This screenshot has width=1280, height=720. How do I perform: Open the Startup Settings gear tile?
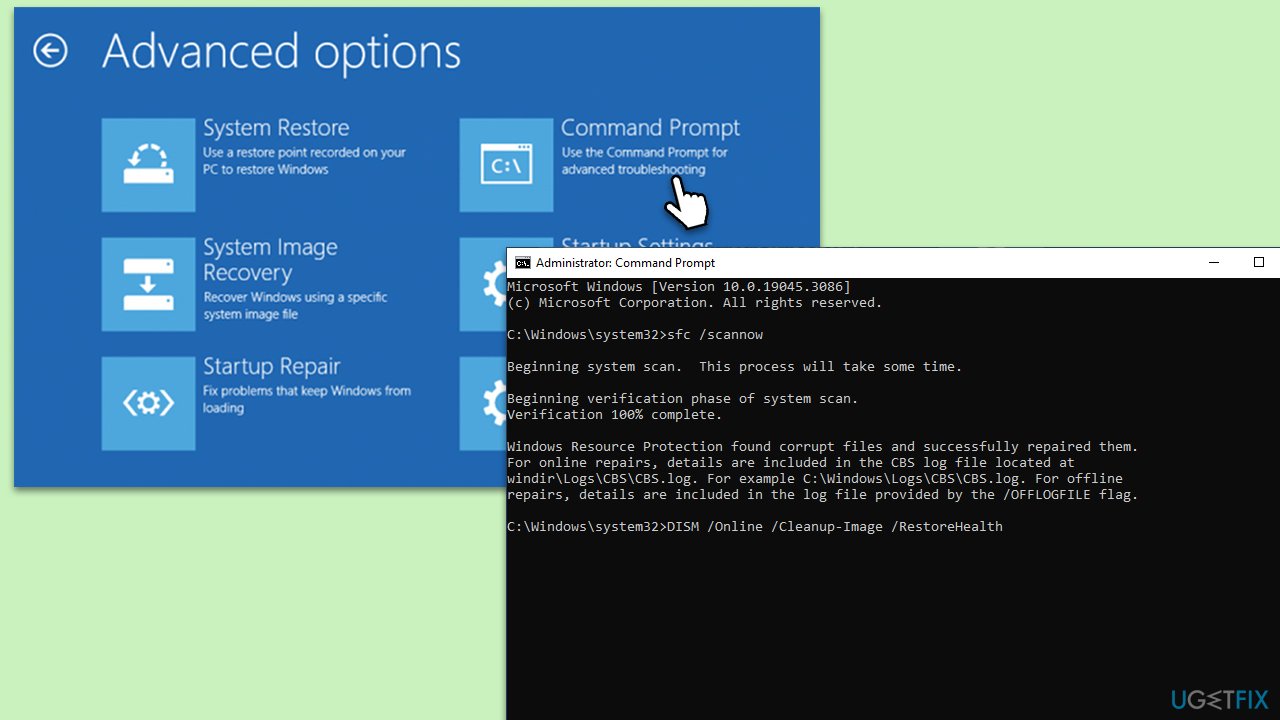click(483, 284)
